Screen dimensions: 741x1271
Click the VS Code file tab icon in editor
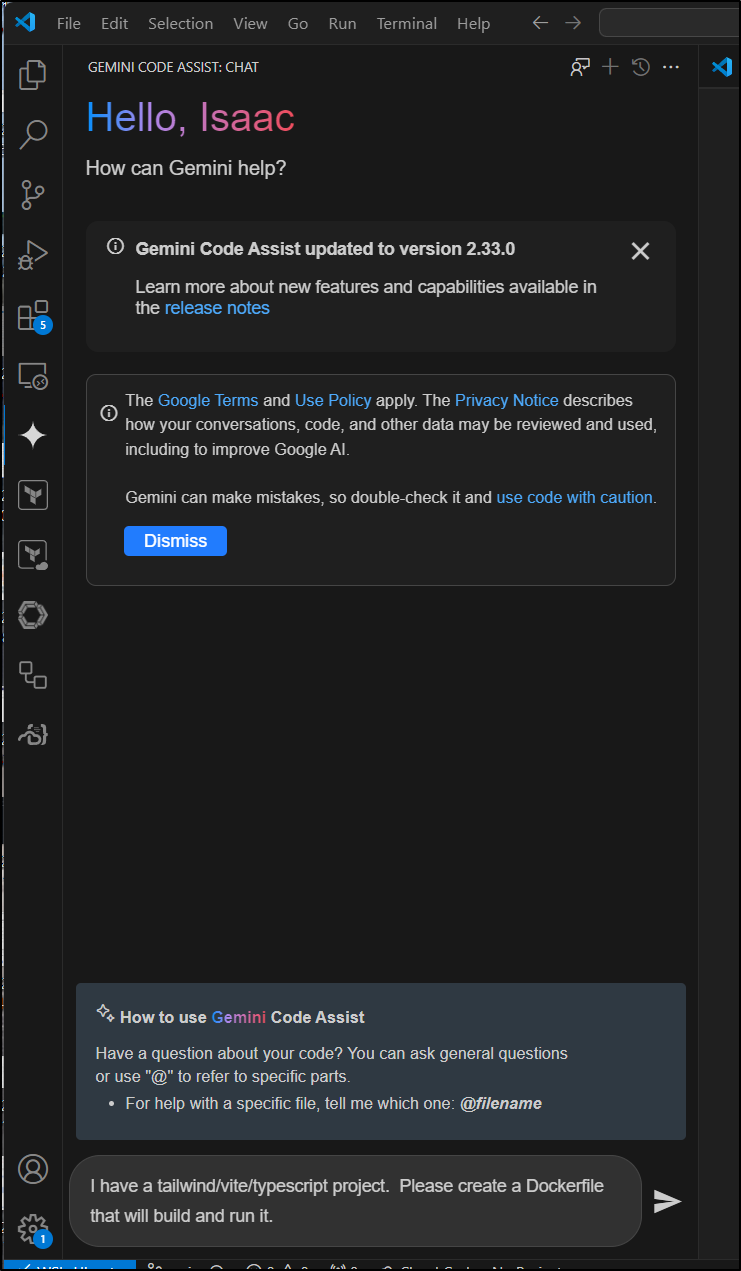(721, 67)
